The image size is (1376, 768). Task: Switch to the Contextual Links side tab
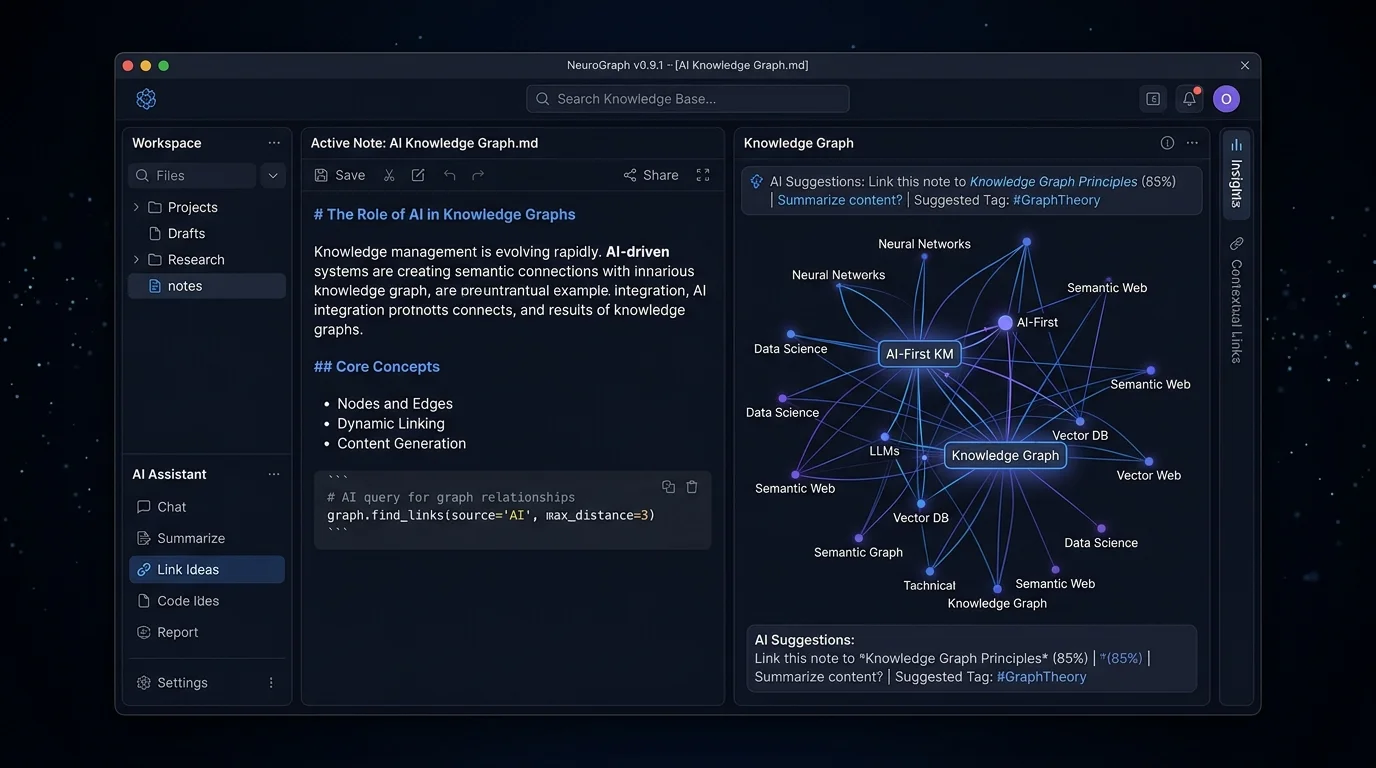(1236, 300)
